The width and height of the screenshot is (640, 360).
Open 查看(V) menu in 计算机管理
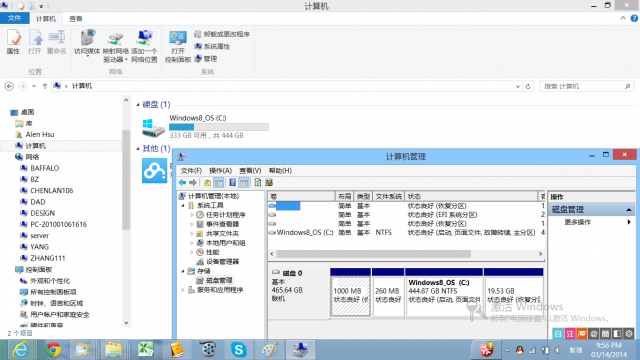point(250,171)
